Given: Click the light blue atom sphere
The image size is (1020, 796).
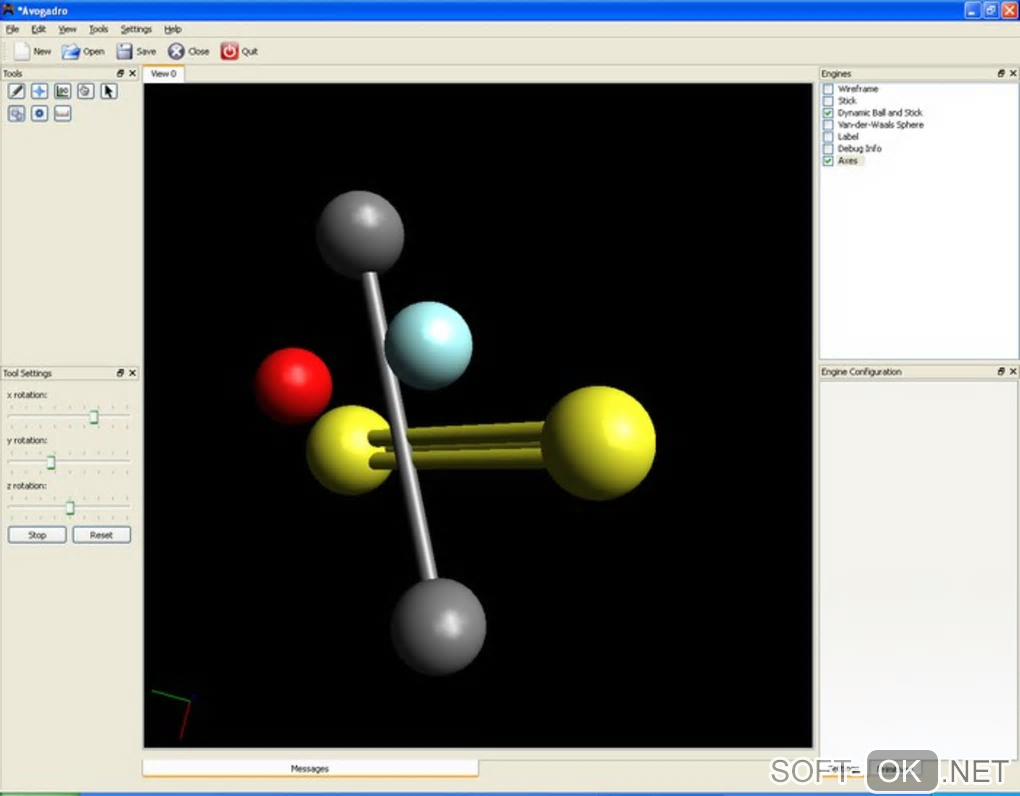Looking at the screenshot, I should (429, 345).
